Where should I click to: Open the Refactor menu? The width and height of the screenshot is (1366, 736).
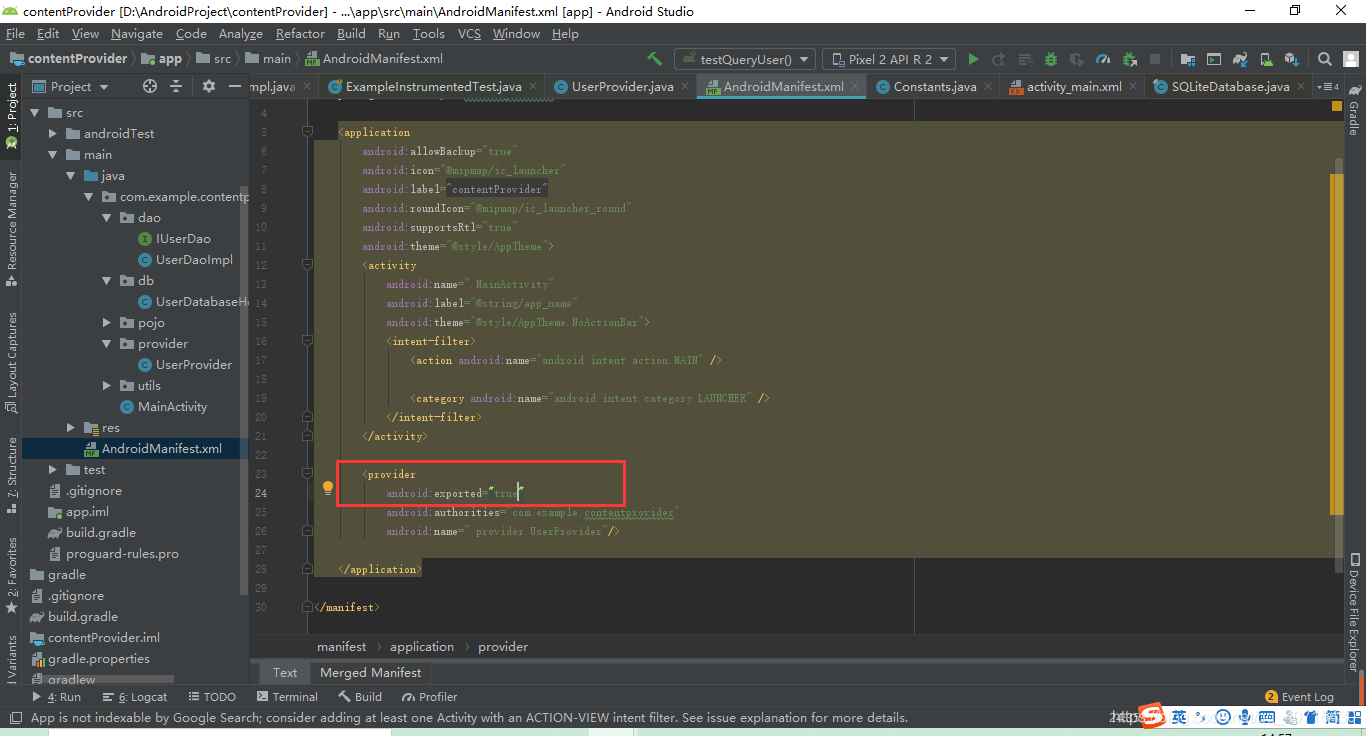click(301, 33)
